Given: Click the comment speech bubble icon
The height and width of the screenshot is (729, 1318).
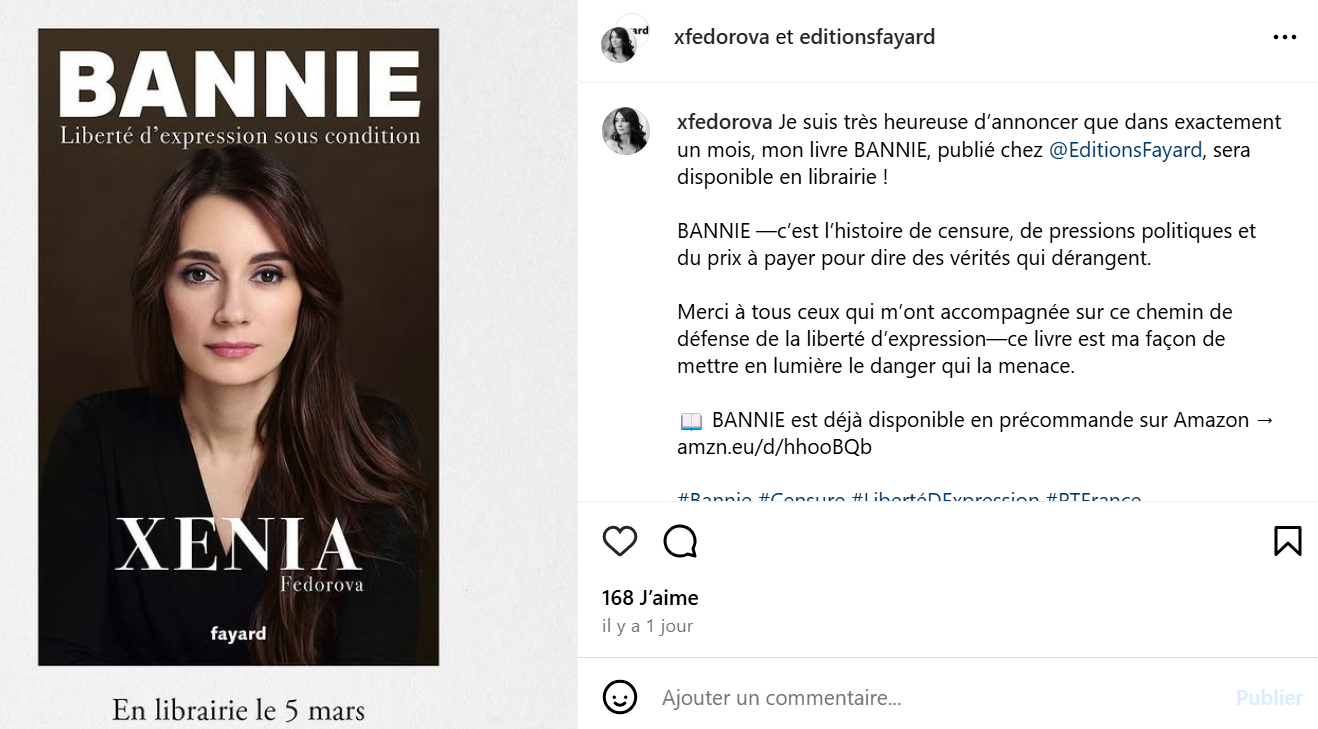Looking at the screenshot, I should pos(680,541).
